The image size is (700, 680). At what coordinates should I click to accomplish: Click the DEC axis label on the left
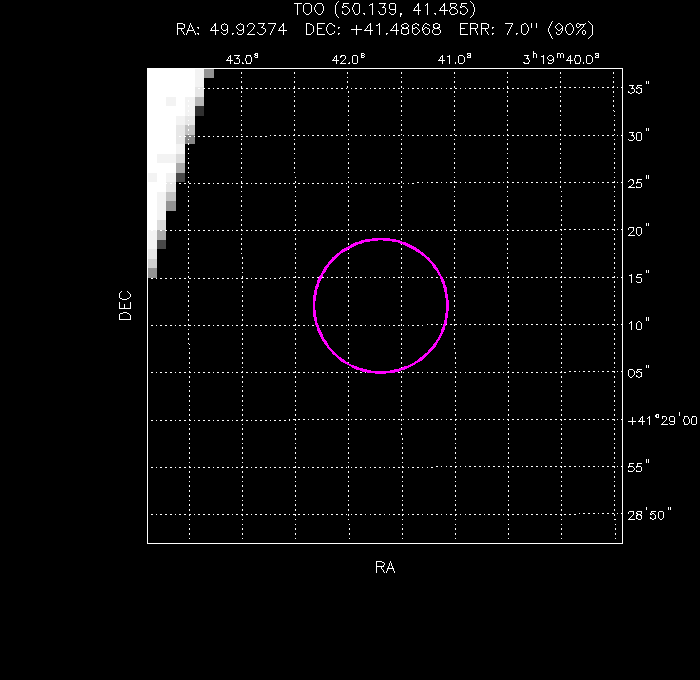click(x=125, y=305)
